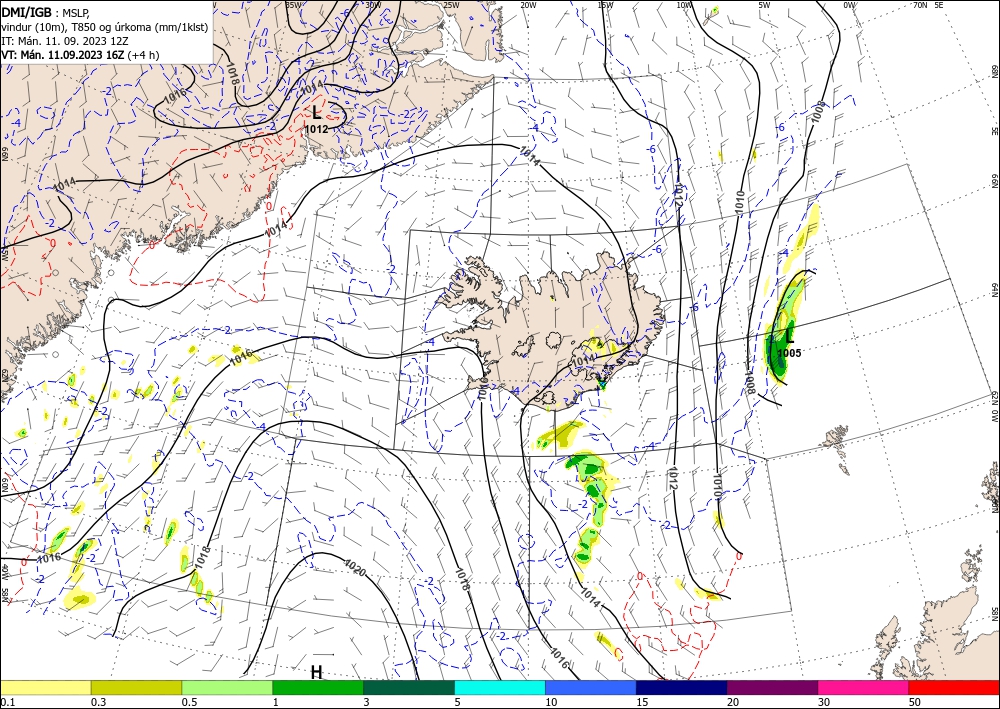
Task: Click the '0.3' legend scale value
Action: [x=98, y=702]
